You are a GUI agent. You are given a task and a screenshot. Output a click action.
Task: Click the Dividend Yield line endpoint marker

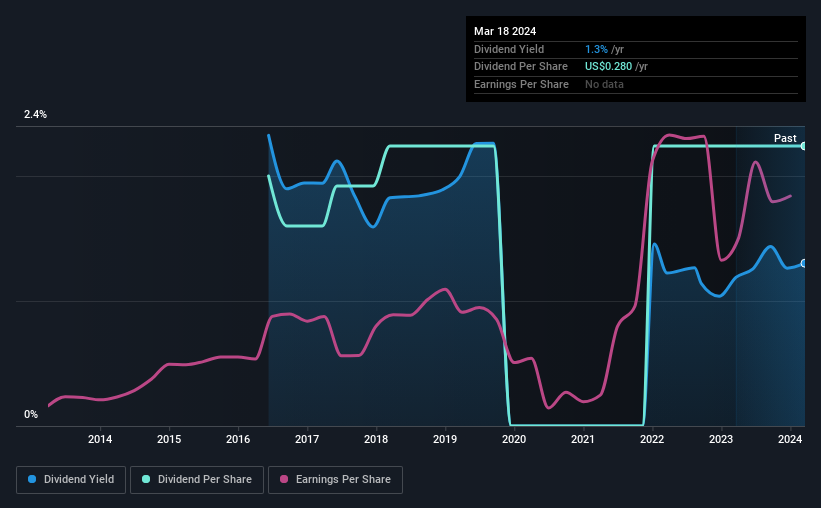pyautogui.click(x=804, y=263)
